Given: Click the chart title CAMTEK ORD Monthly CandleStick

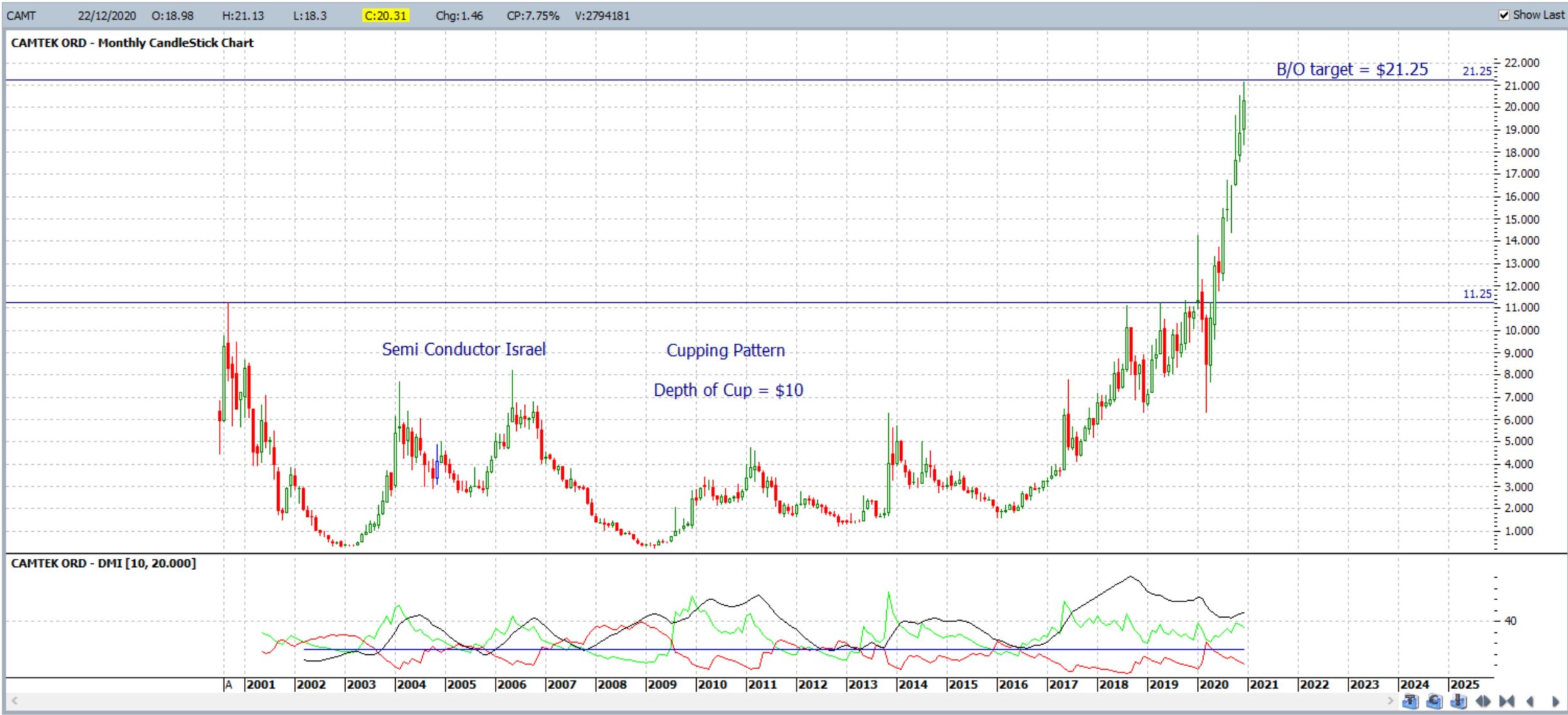Looking at the screenshot, I should (132, 43).
